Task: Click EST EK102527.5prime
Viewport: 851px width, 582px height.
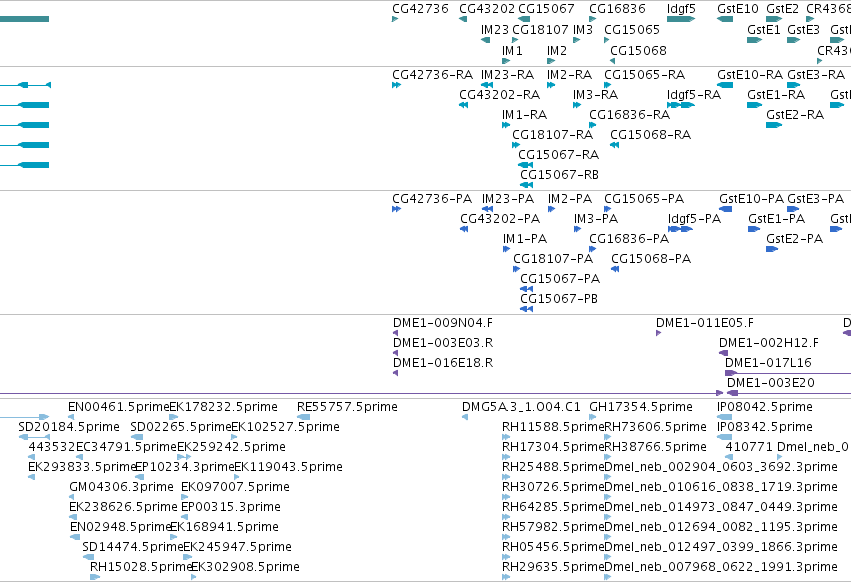Action: coord(285,427)
